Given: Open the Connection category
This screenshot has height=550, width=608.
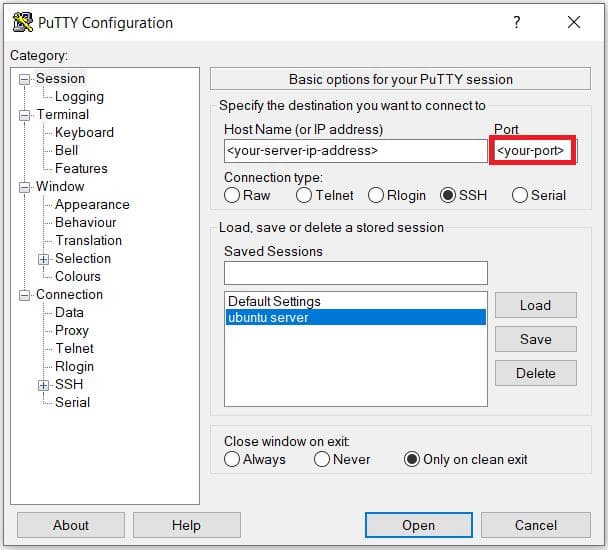Looking at the screenshot, I should [x=69, y=294].
